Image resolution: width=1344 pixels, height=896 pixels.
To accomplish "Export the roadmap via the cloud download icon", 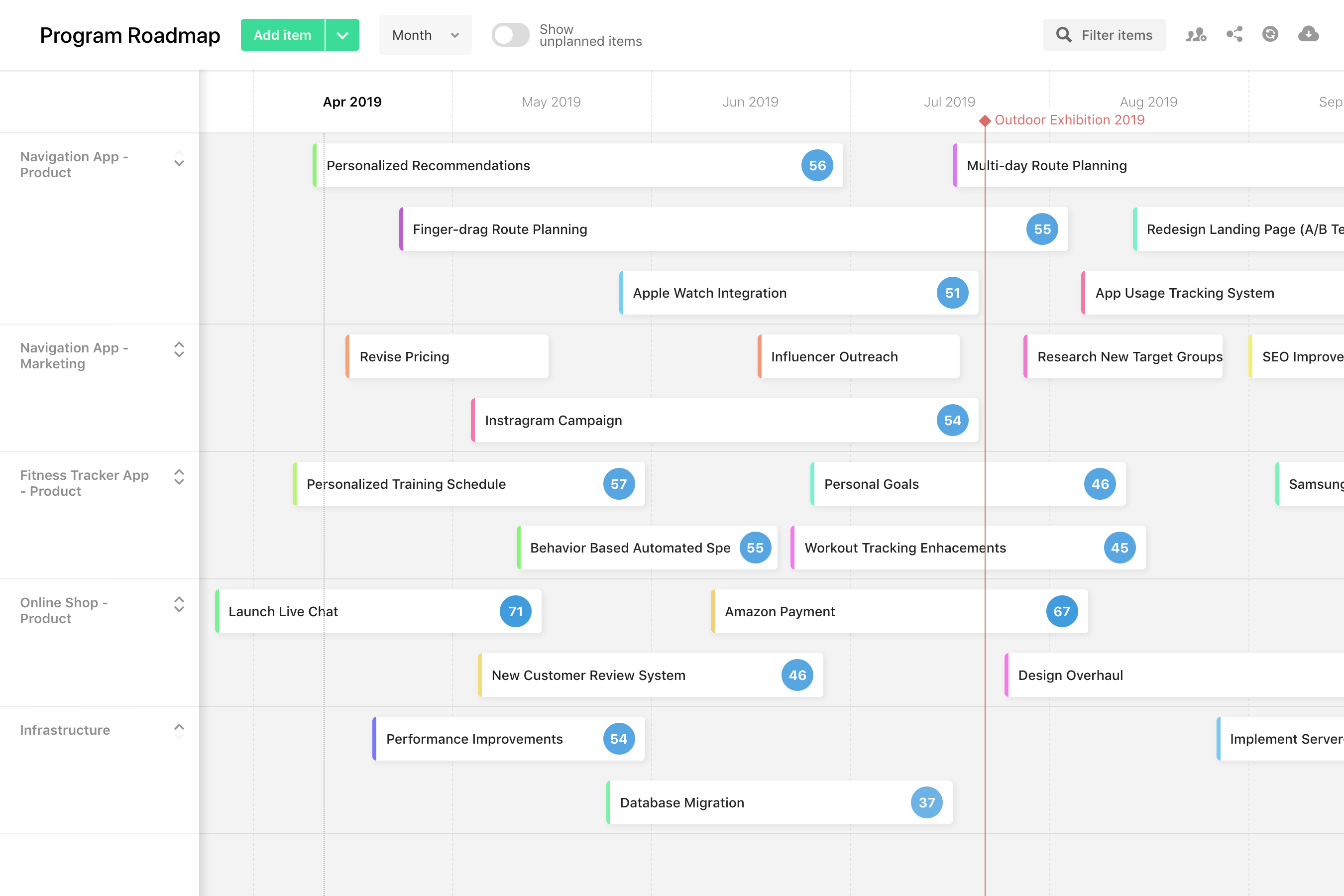I will pyautogui.click(x=1308, y=35).
